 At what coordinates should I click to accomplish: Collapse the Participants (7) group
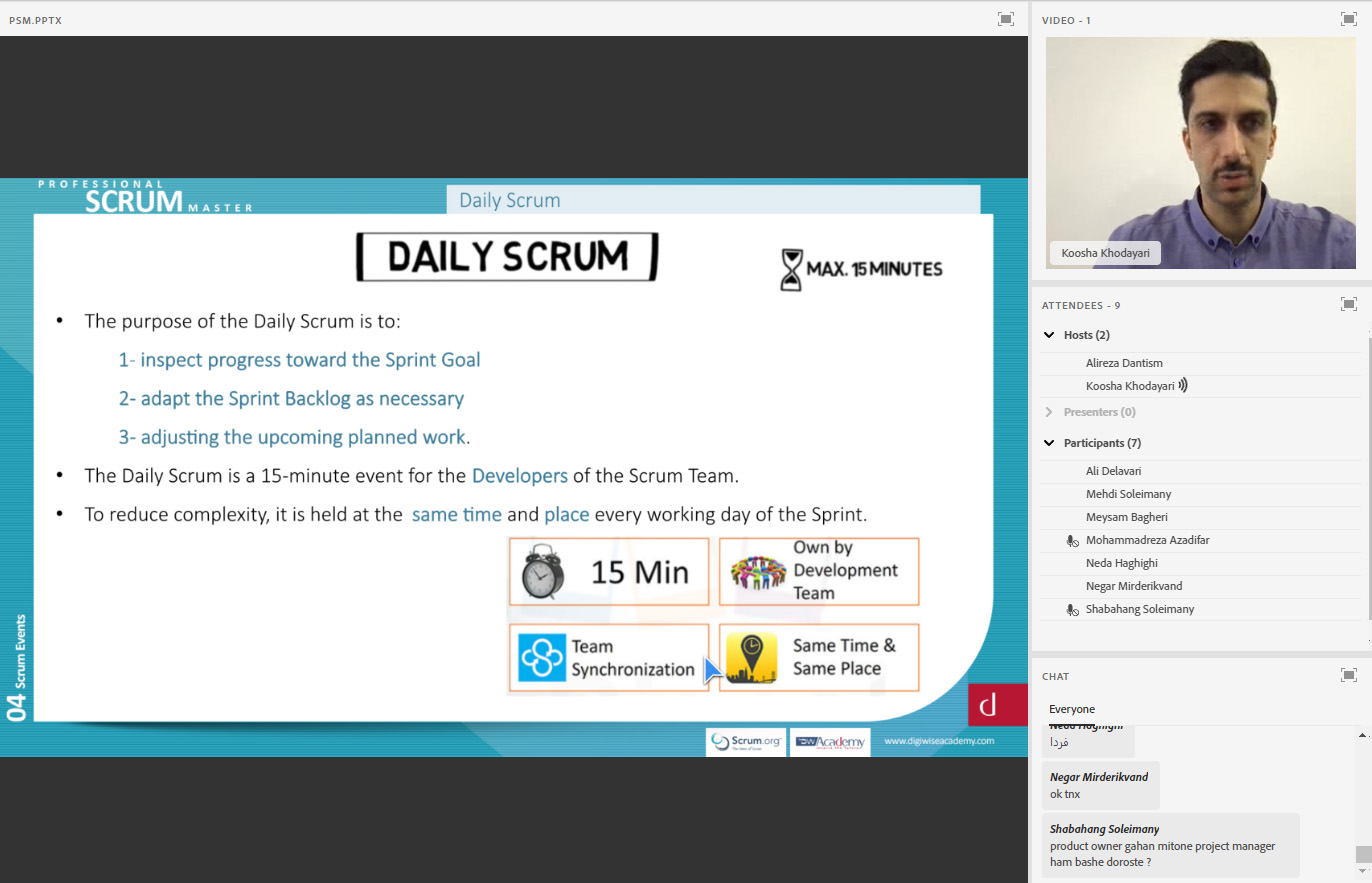pyautogui.click(x=1049, y=443)
